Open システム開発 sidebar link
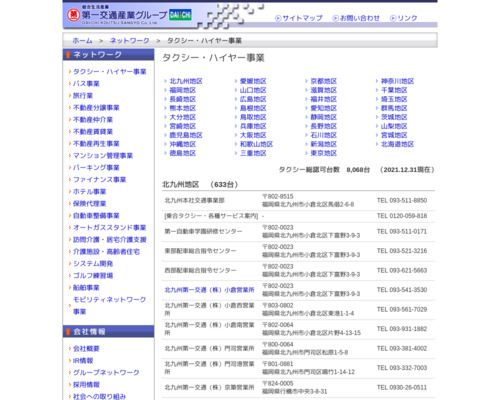This screenshot has width=500, height=400. [93, 264]
